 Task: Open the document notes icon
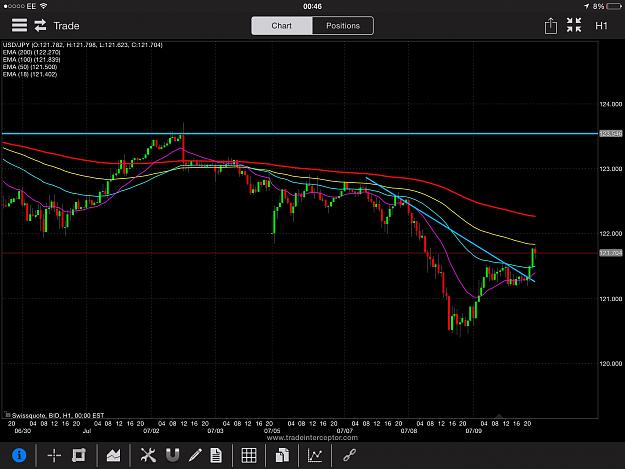pos(216,455)
